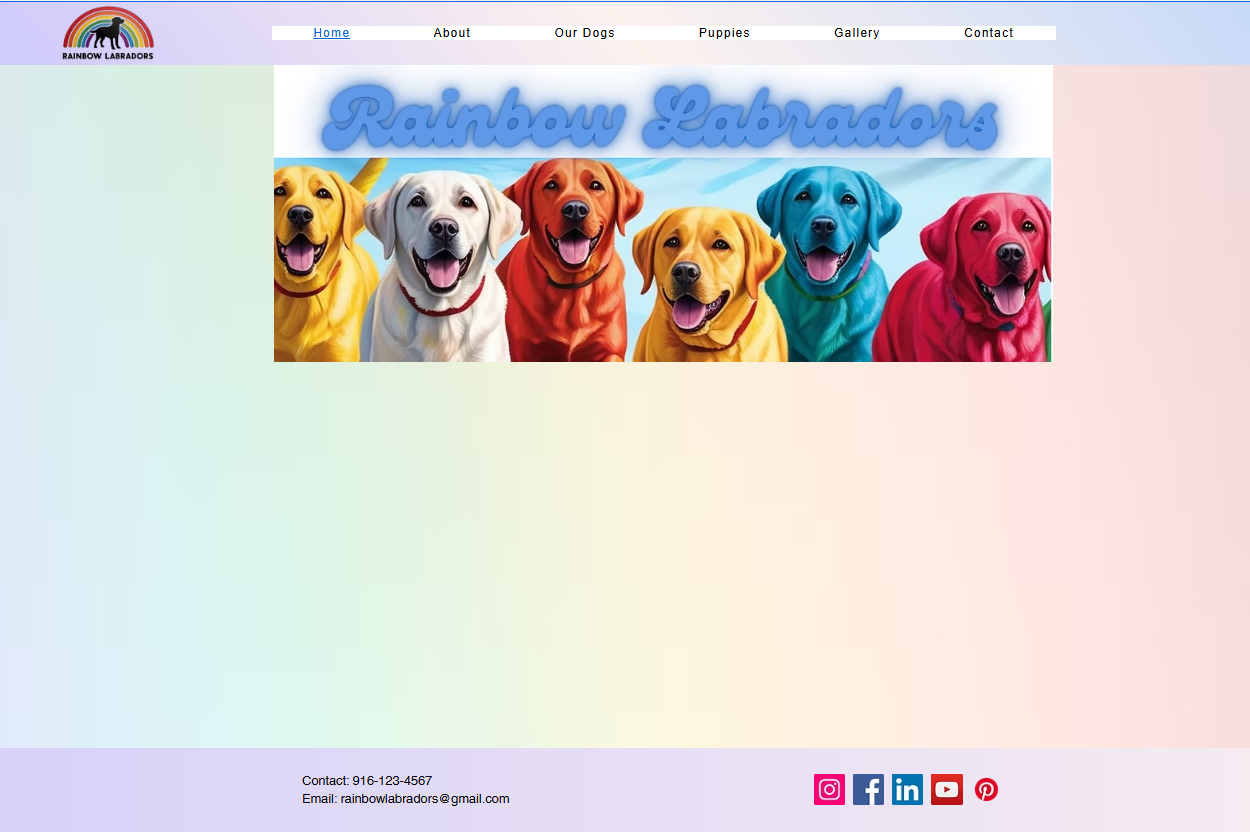Screen dimensions: 1250x836
Task: Open the Instagram page
Action: point(829,789)
